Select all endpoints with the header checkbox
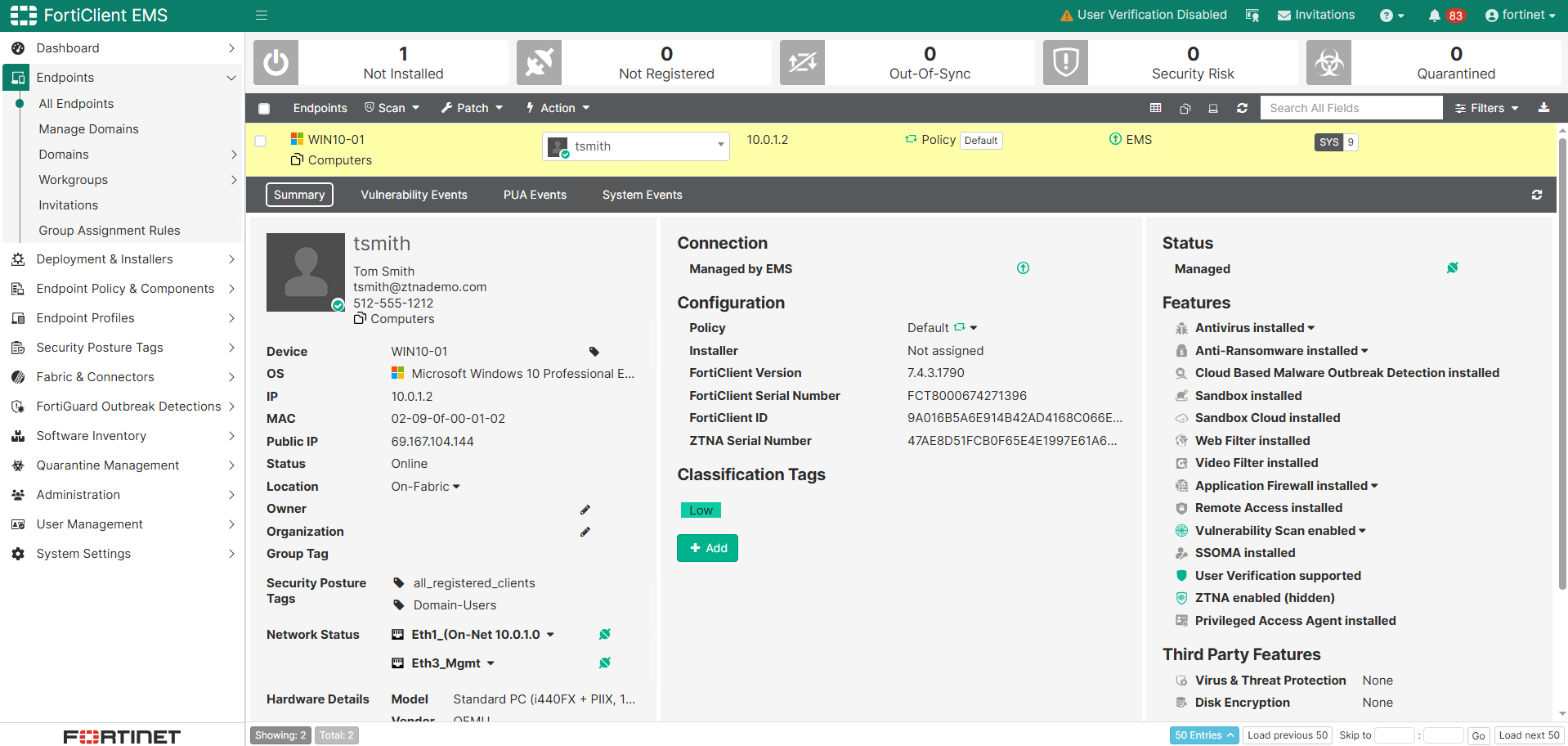 click(263, 108)
